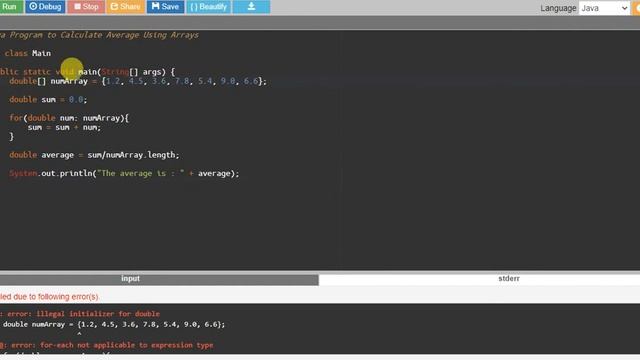This screenshot has height=360, width=640.
Task: Click the Language label
Action: [558, 8]
